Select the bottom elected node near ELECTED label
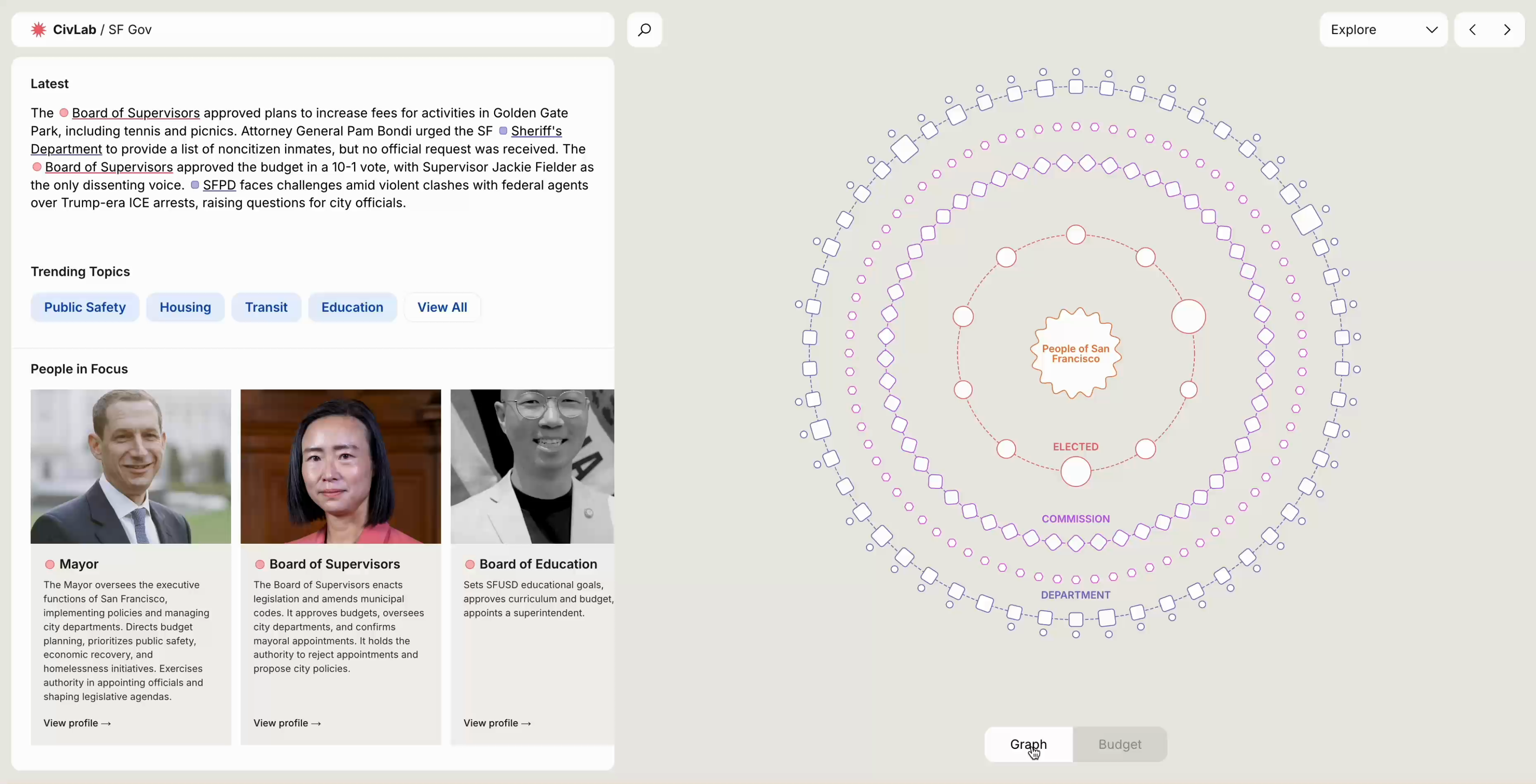Image resolution: width=1536 pixels, height=784 pixels. tap(1076, 472)
